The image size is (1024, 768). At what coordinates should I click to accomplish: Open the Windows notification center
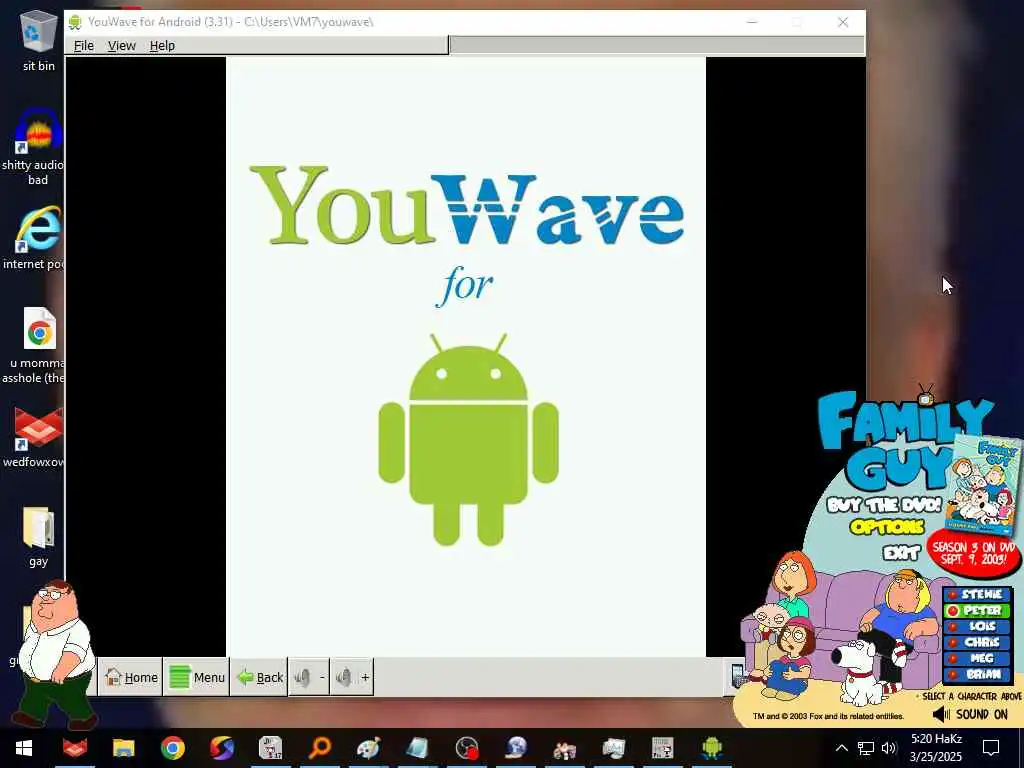coord(991,748)
